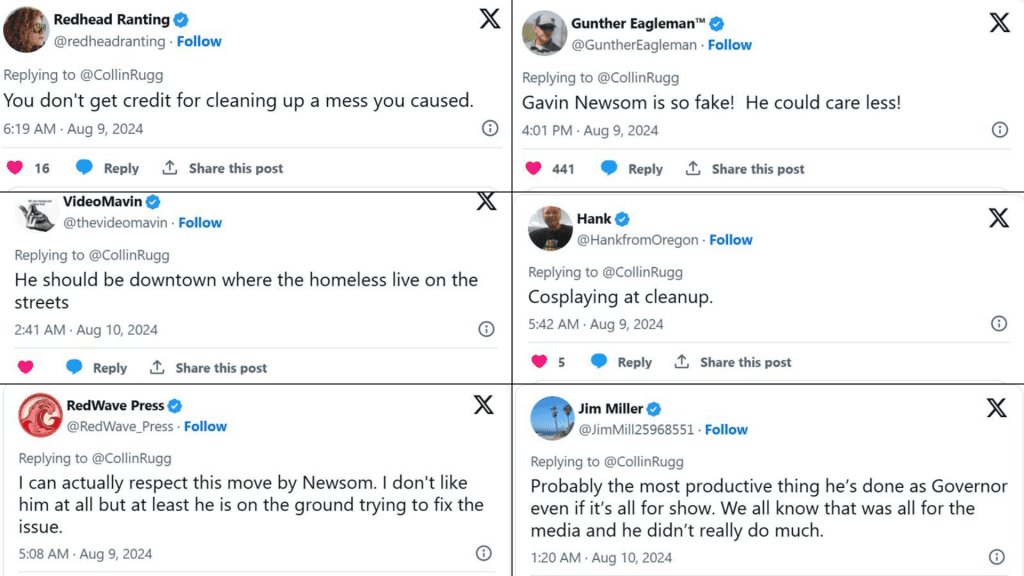Open Redhead Ranting's profile picture
This screenshot has height=576, width=1024.
(27, 29)
